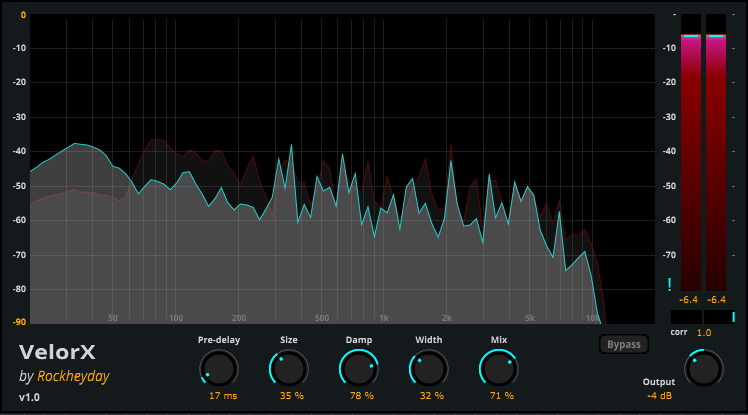Click the stereo correlation meter bar
The width and height of the screenshot is (748, 415).
click(703, 318)
